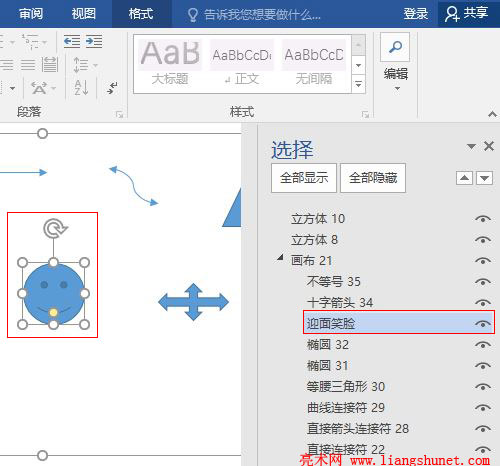
Task: Click 登录 to sign in
Action: point(416,14)
